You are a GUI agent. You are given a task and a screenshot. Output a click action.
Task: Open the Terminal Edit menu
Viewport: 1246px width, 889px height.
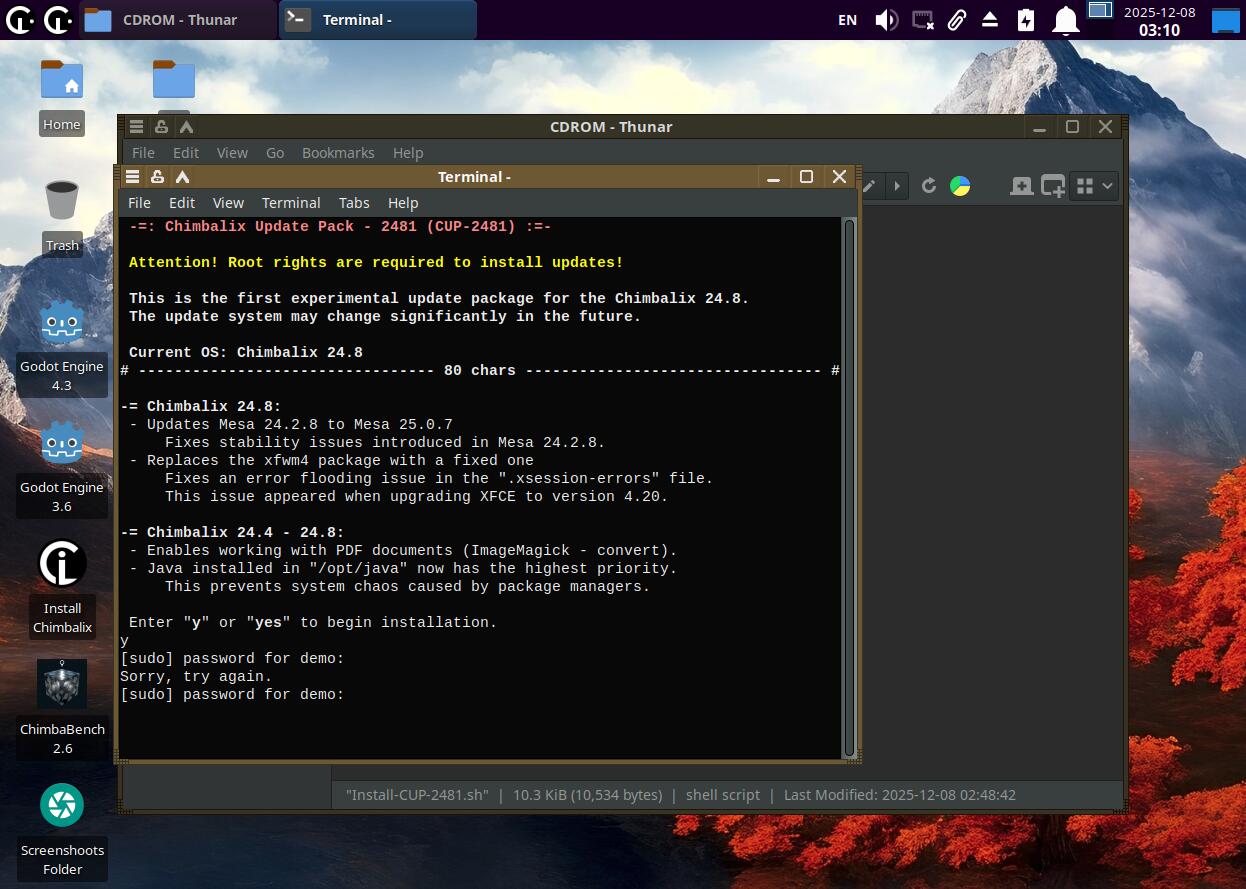point(182,203)
